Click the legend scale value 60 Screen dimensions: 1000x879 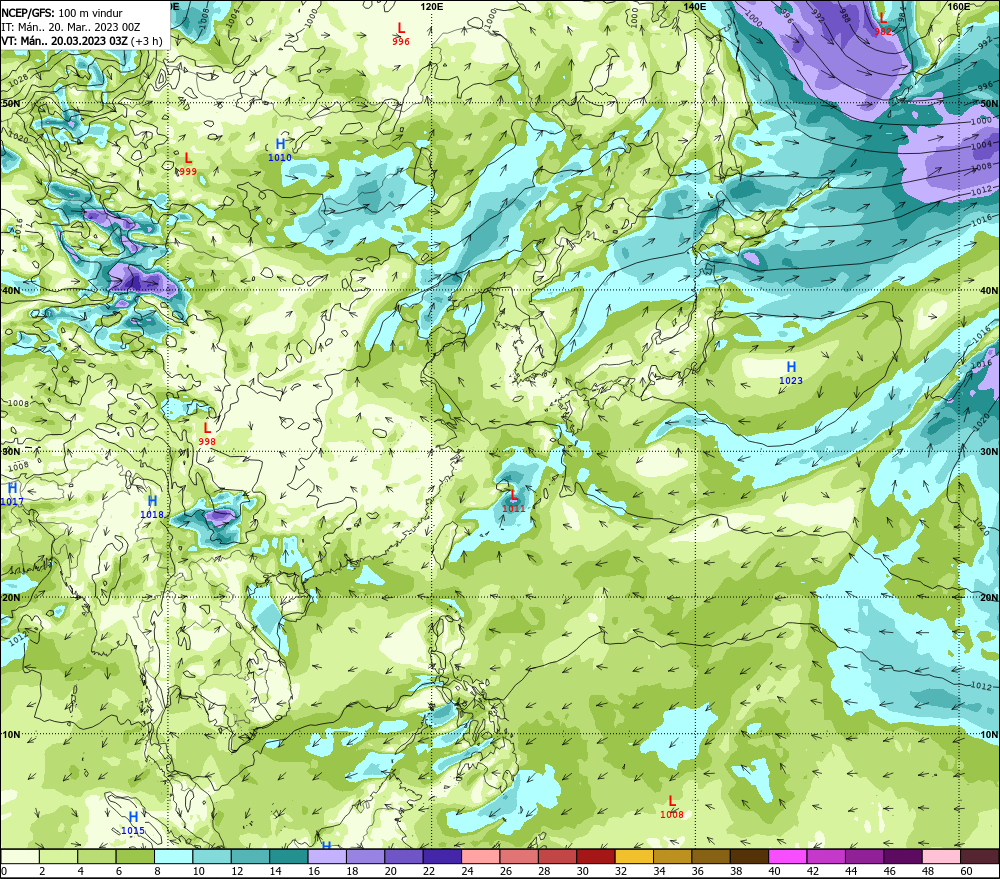(x=966, y=871)
